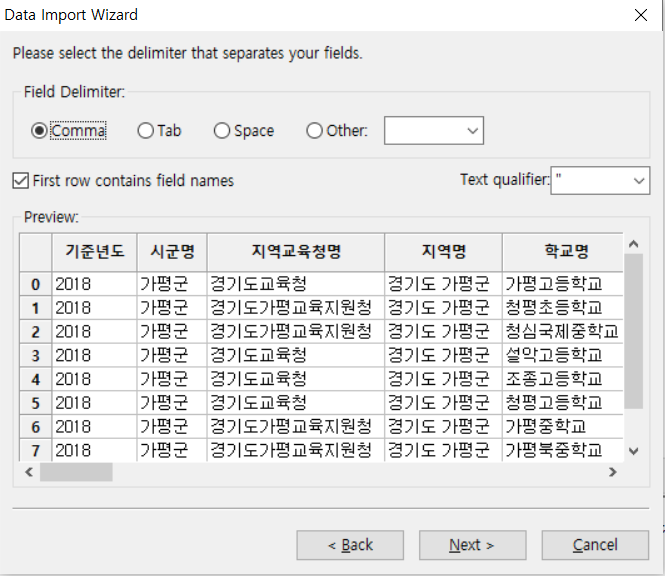The image size is (665, 576).
Task: Click row header 1 in preview
Action: (x=36, y=308)
